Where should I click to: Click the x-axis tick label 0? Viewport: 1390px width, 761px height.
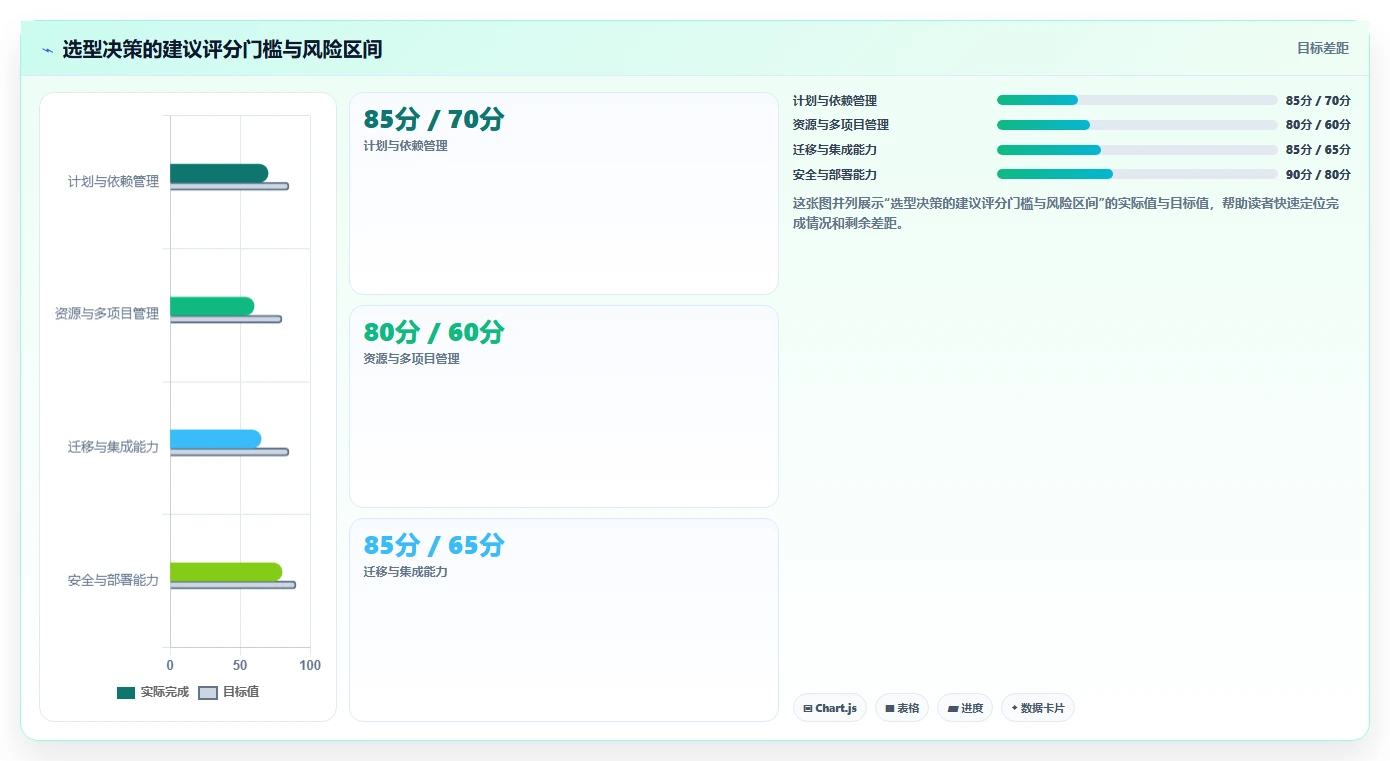(x=170, y=665)
